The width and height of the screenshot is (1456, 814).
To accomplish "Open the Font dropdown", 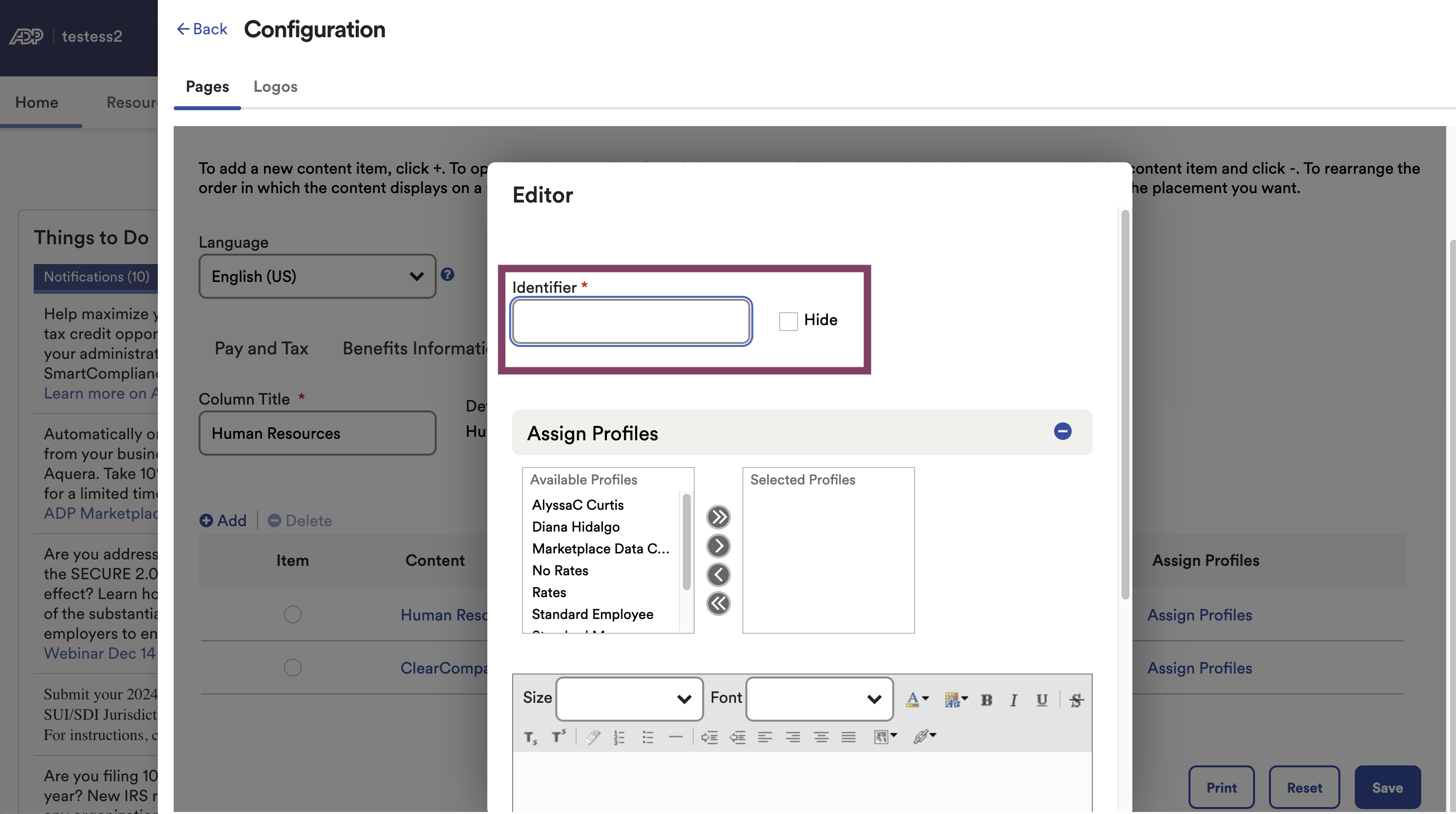I will click(x=819, y=699).
